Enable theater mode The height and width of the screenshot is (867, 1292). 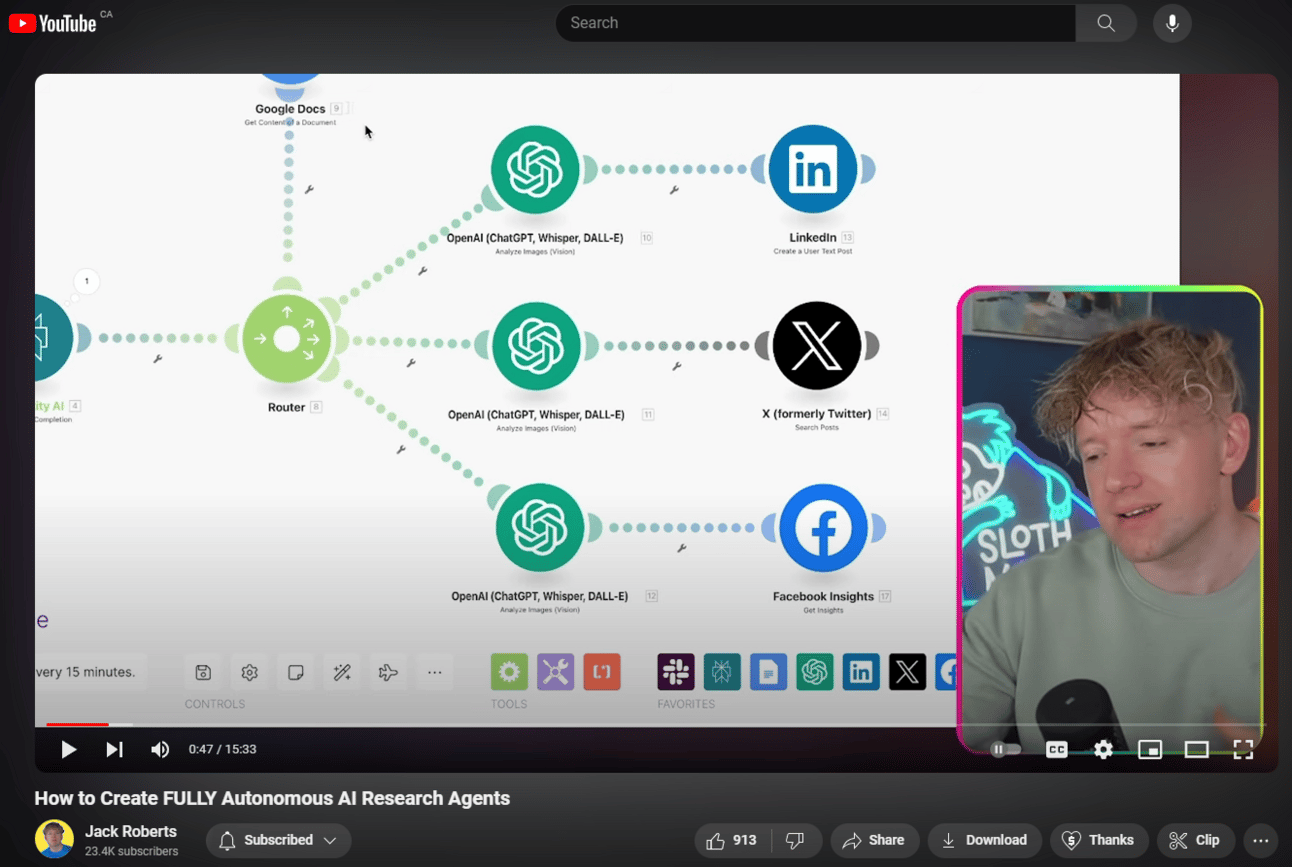(x=1197, y=749)
